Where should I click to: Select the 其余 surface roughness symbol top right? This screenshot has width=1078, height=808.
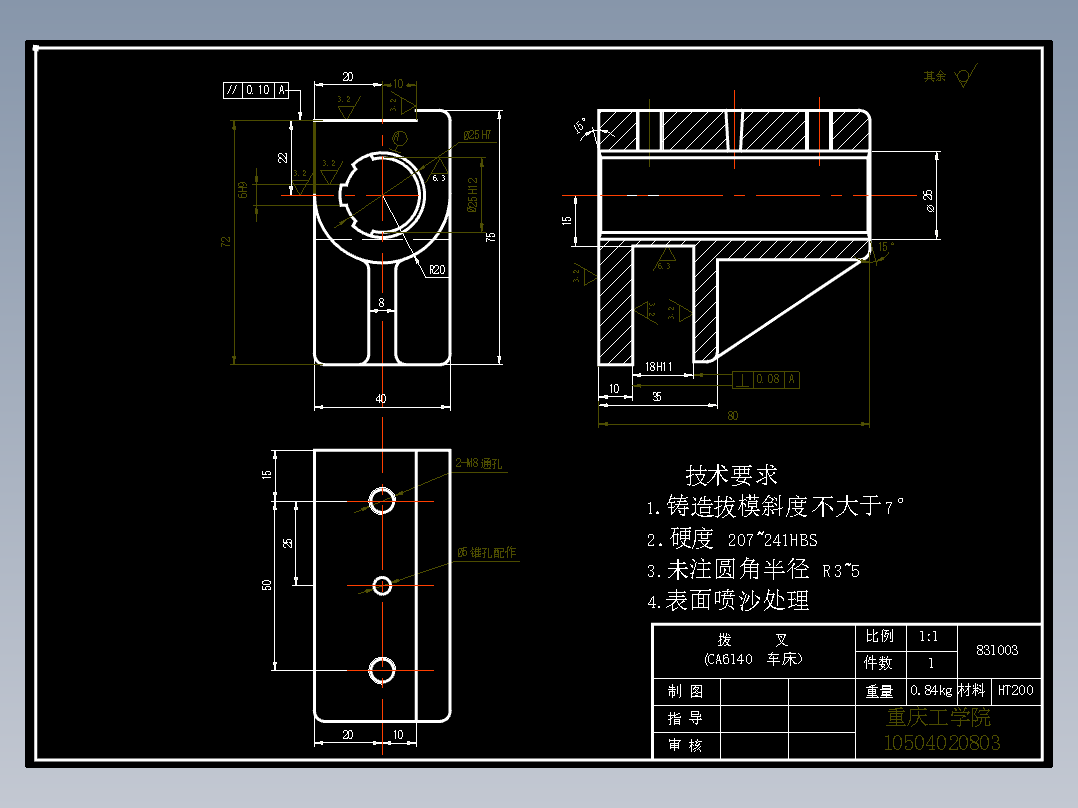(957, 73)
